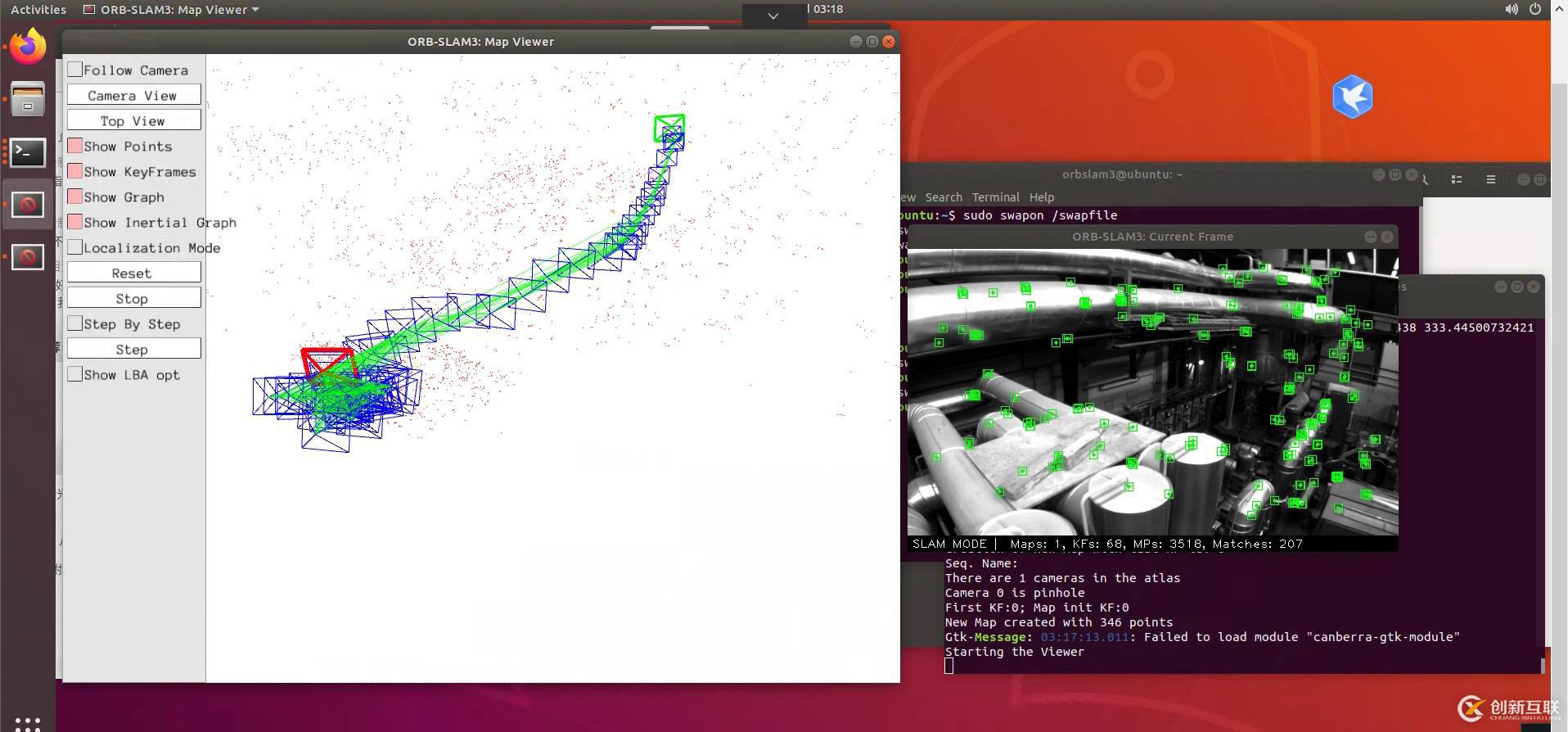Open Firefox from the dock
The height and width of the screenshot is (732, 1568).
[28, 47]
